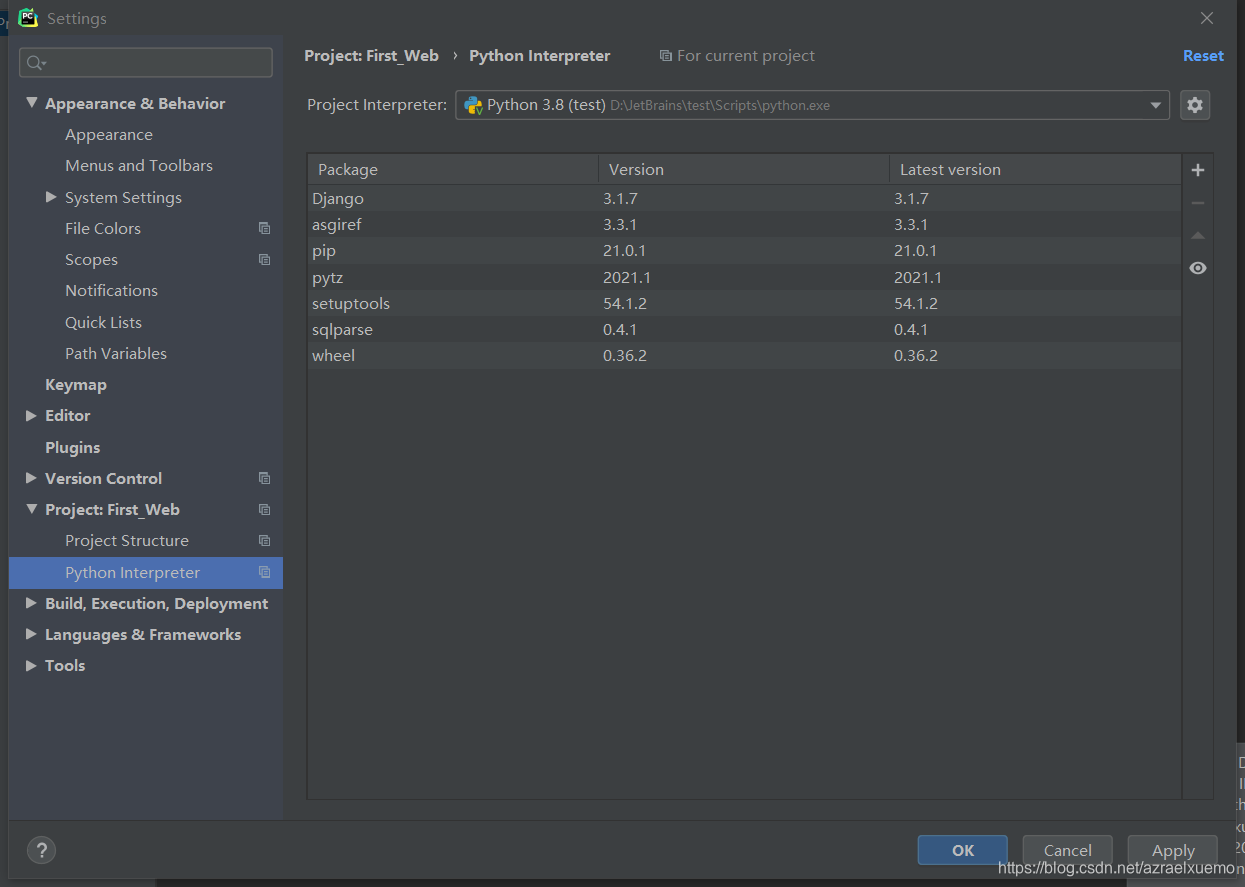Screen dimensions: 1245x887
Task: Click the help question mark button
Action: point(41,850)
